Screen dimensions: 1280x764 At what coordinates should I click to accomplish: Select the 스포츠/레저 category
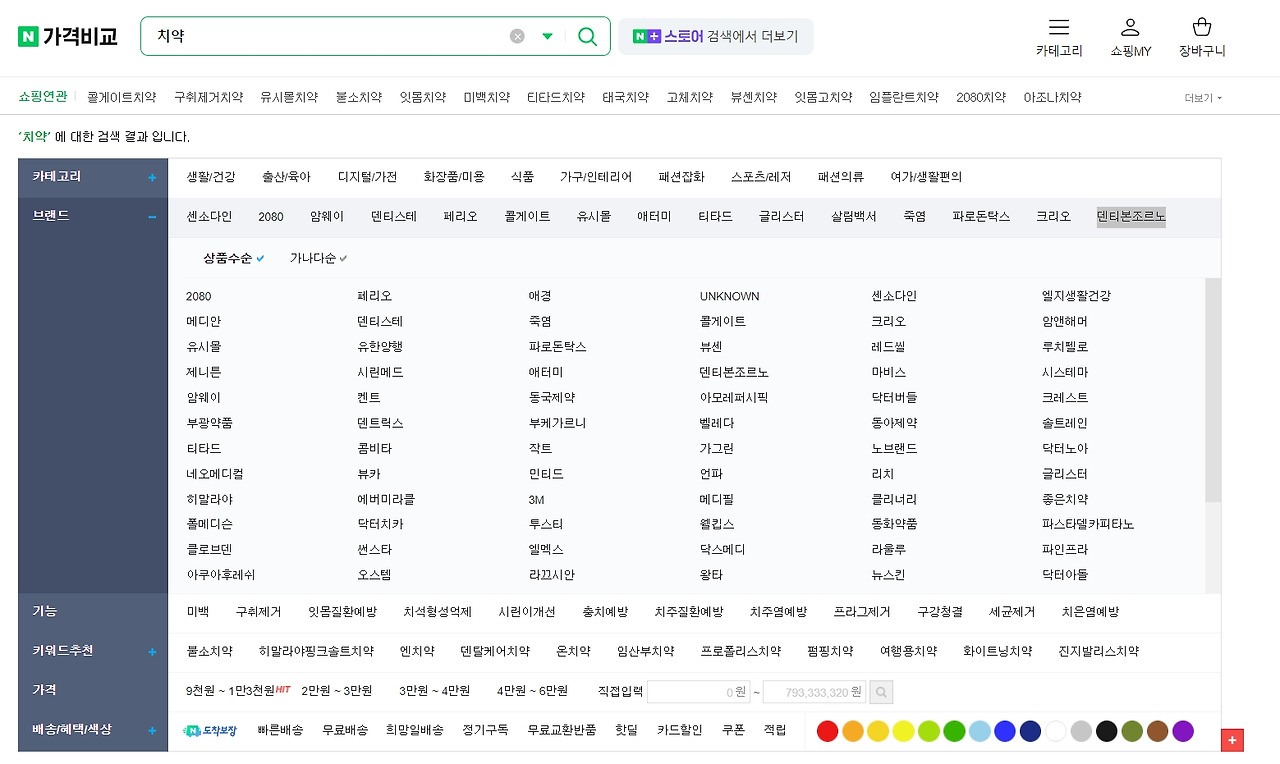(761, 177)
